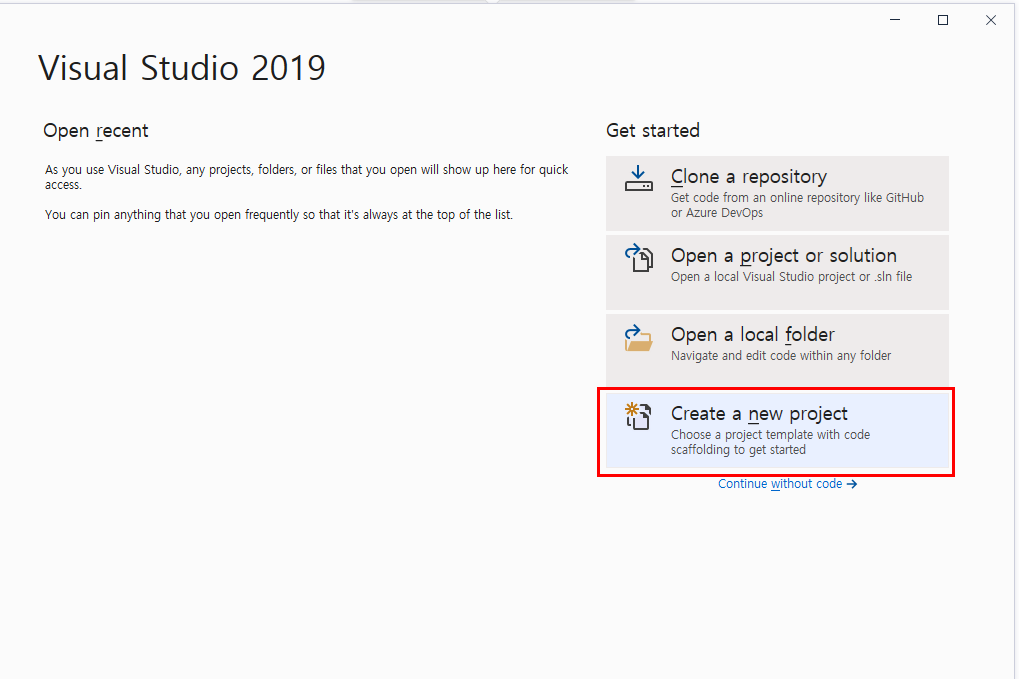Click the Open a local folder icon
This screenshot has height=679, width=1019.
[x=638, y=338]
